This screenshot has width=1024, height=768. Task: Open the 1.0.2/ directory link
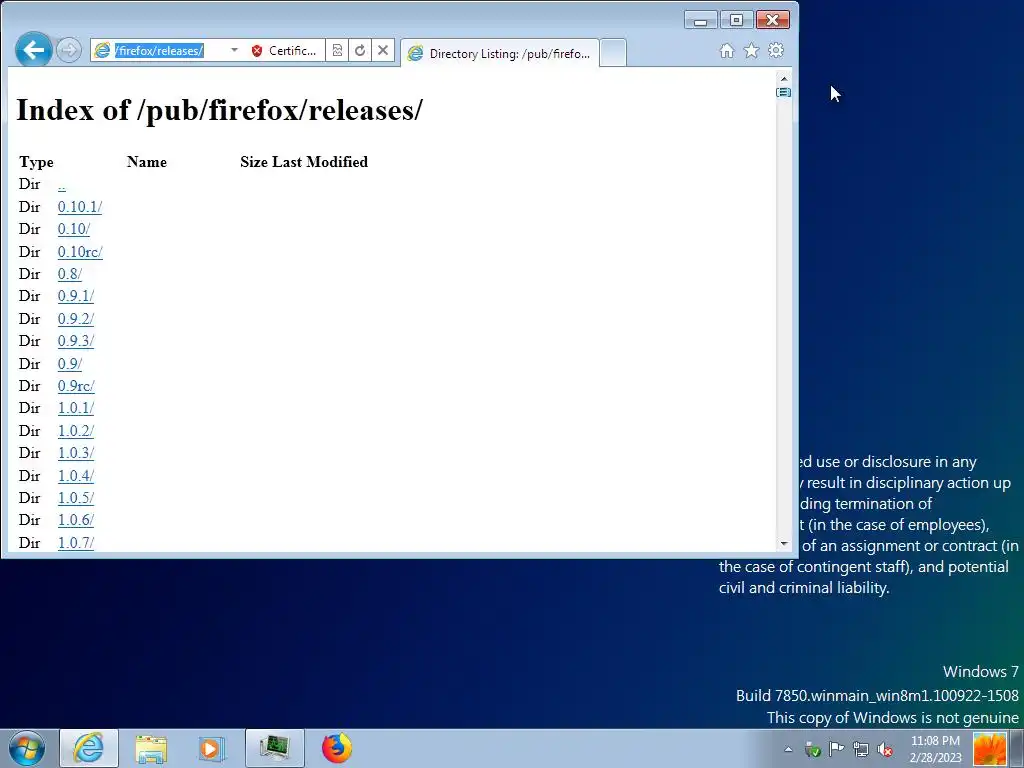76,431
